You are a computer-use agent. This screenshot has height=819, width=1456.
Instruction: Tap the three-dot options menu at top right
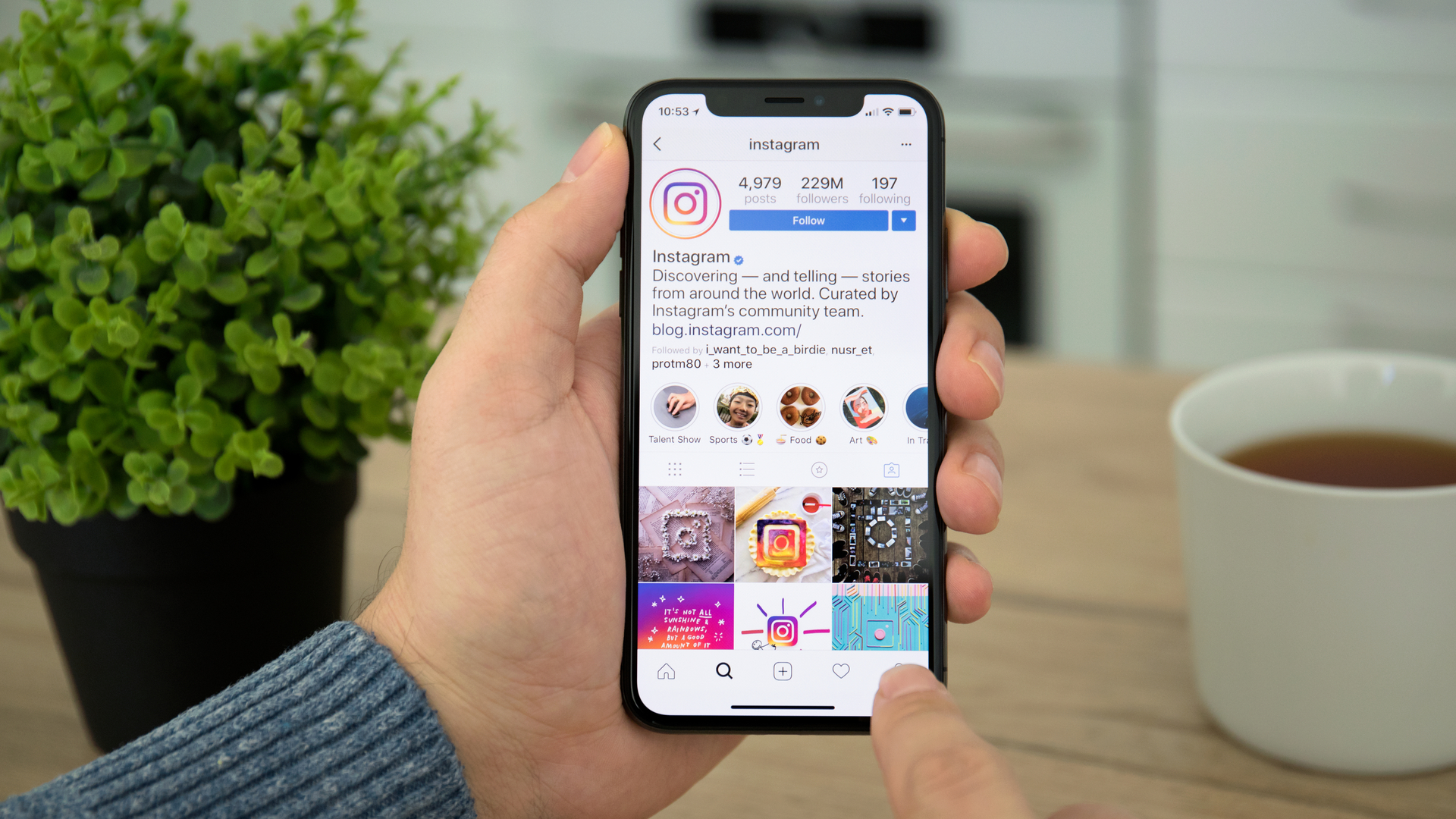(906, 145)
